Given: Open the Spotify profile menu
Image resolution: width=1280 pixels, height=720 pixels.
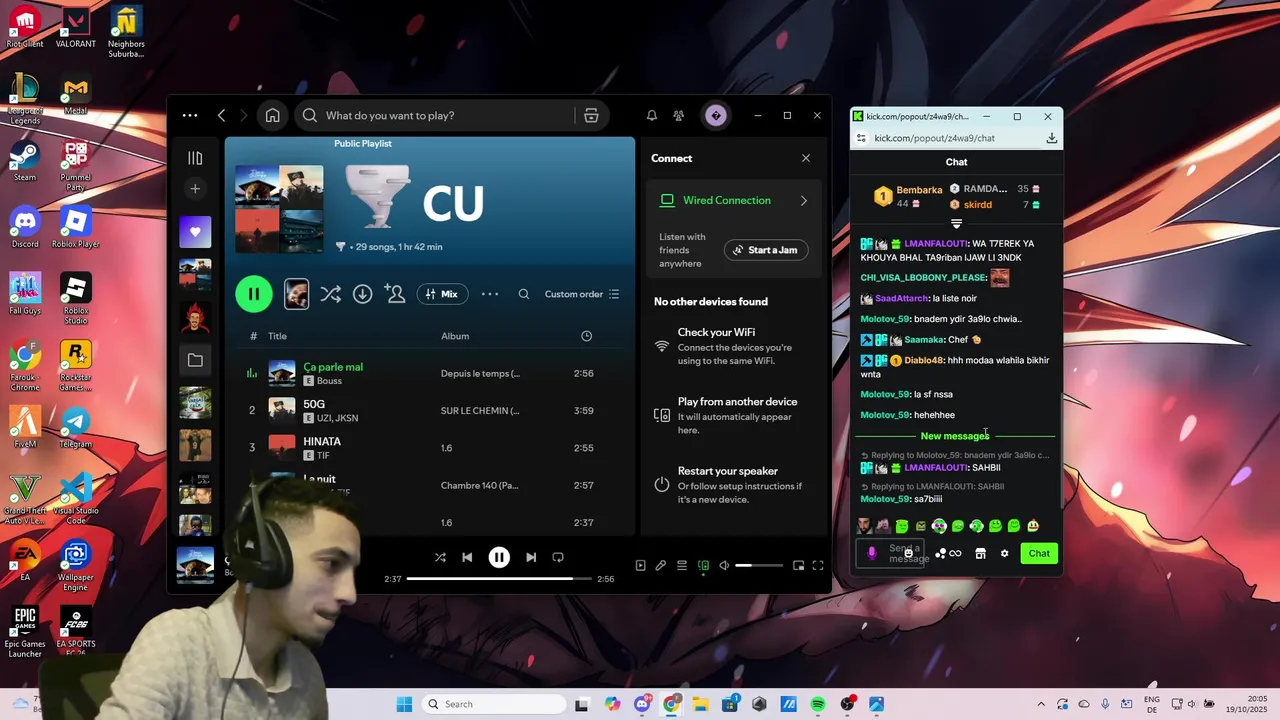Looking at the screenshot, I should click(715, 115).
